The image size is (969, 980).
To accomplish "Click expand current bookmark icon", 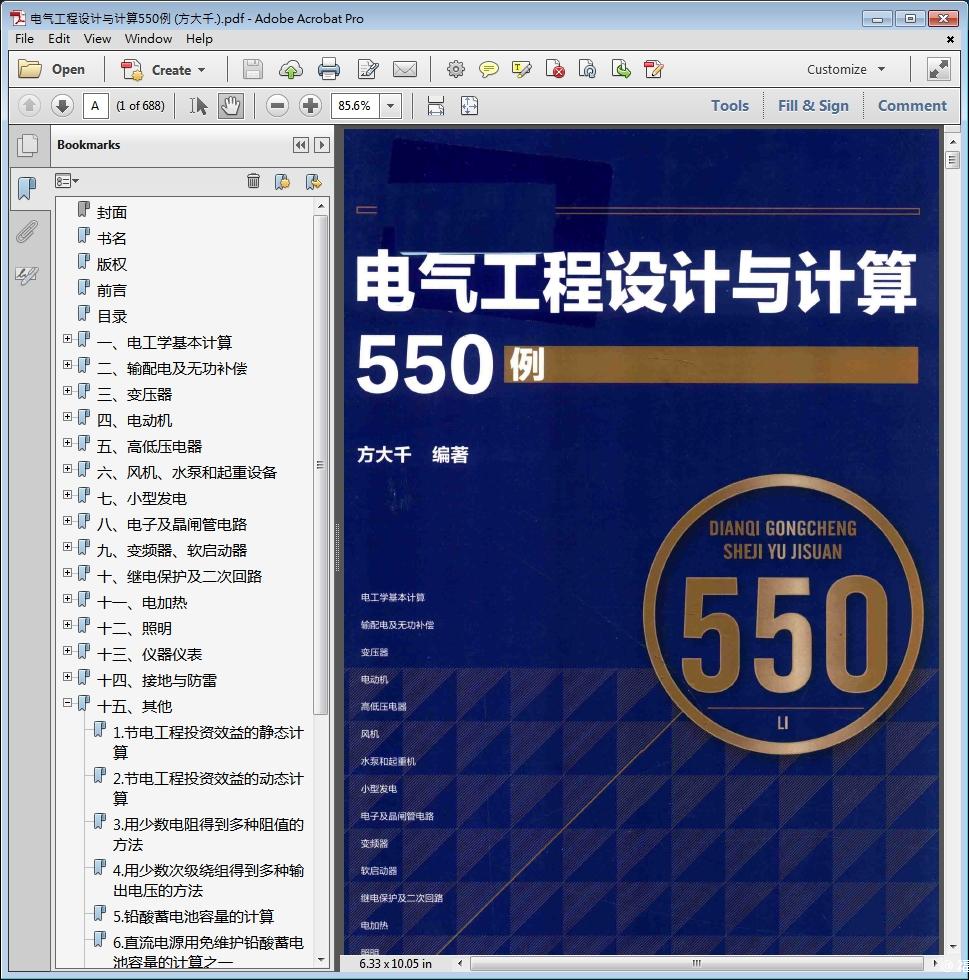I will click(x=313, y=181).
